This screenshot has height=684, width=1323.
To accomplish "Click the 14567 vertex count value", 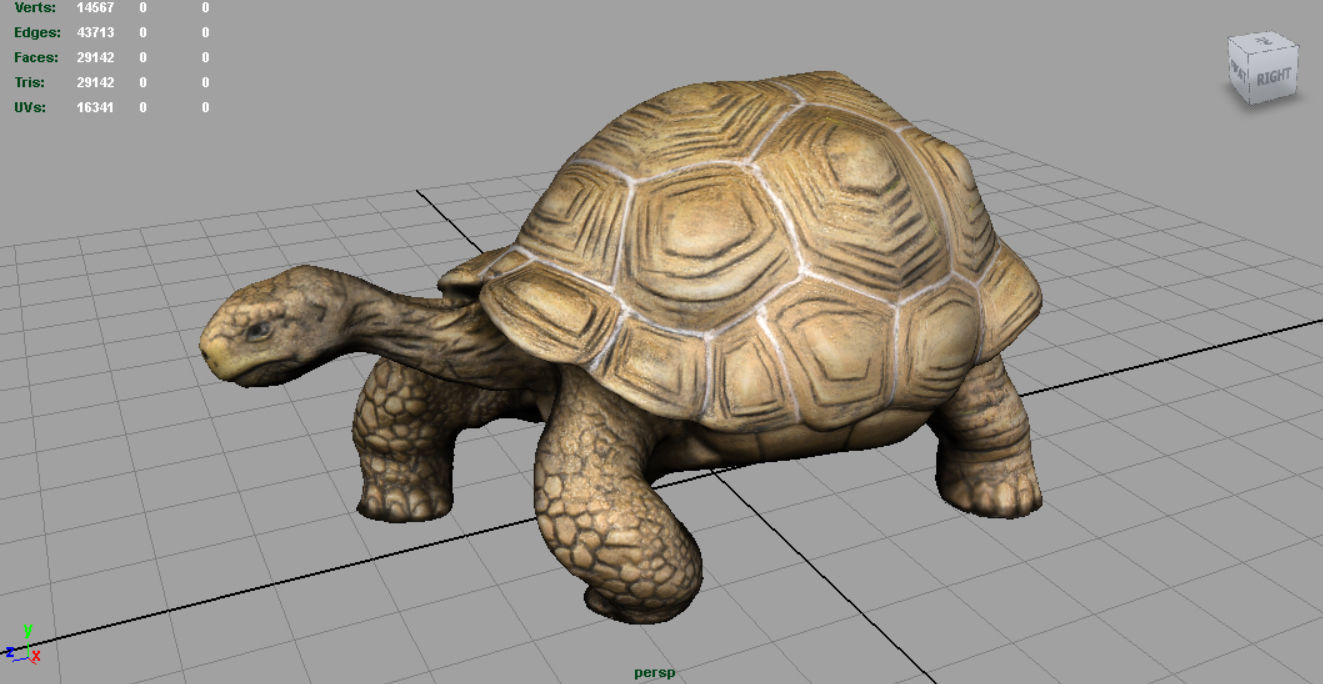I will pos(94,7).
